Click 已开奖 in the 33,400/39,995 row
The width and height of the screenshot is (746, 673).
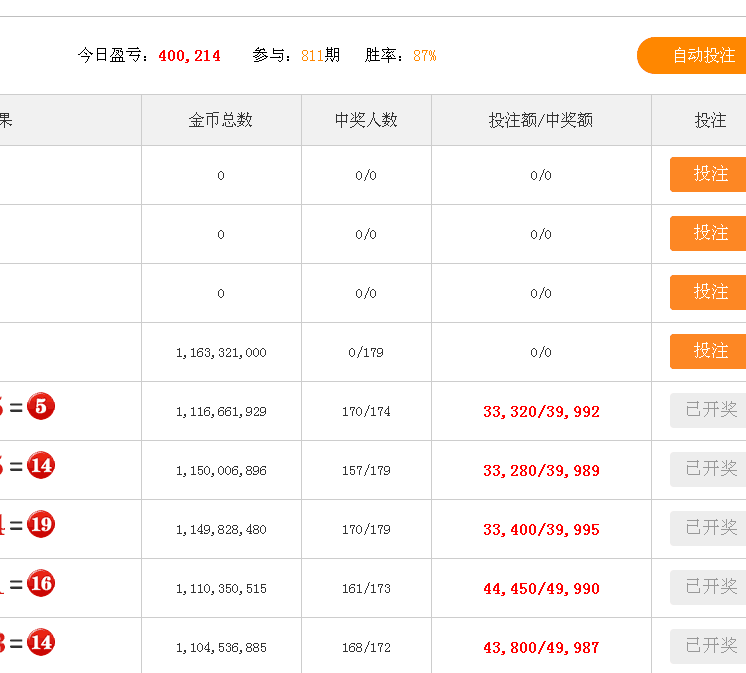click(x=709, y=528)
